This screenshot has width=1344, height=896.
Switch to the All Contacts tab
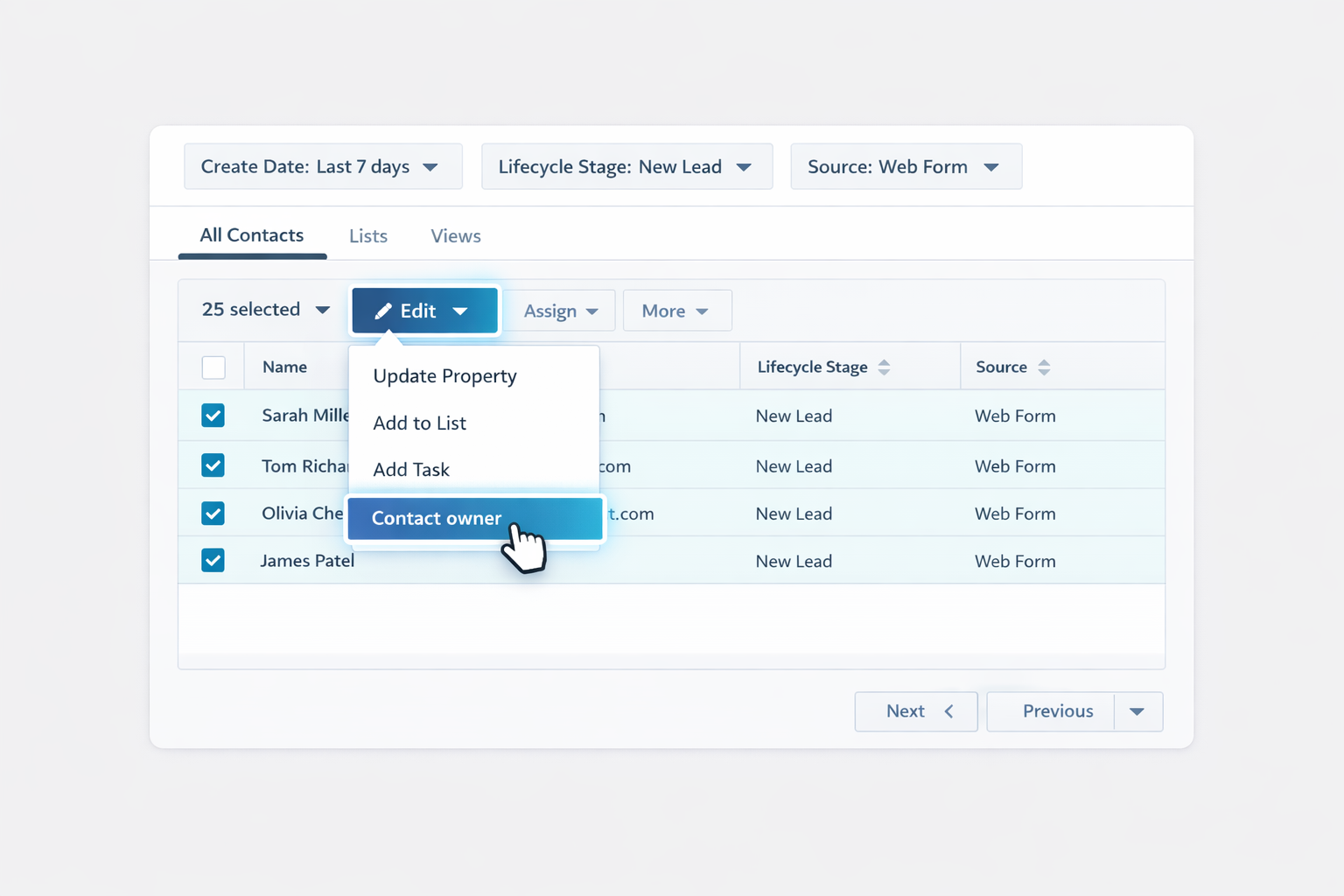252,235
